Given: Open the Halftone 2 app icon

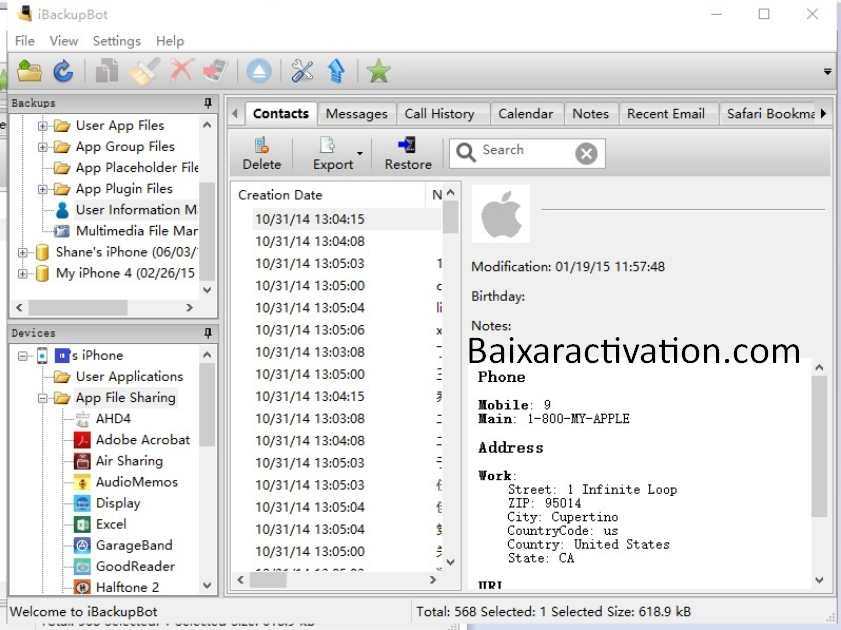Looking at the screenshot, I should coord(82,588).
